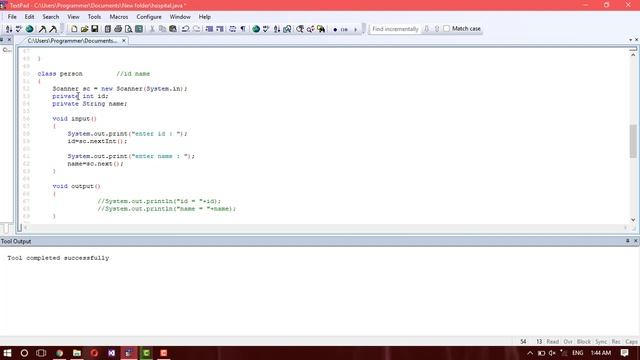The height and width of the screenshot is (360, 640).
Task: Open the Action Center notifications icon
Action: 624,353
